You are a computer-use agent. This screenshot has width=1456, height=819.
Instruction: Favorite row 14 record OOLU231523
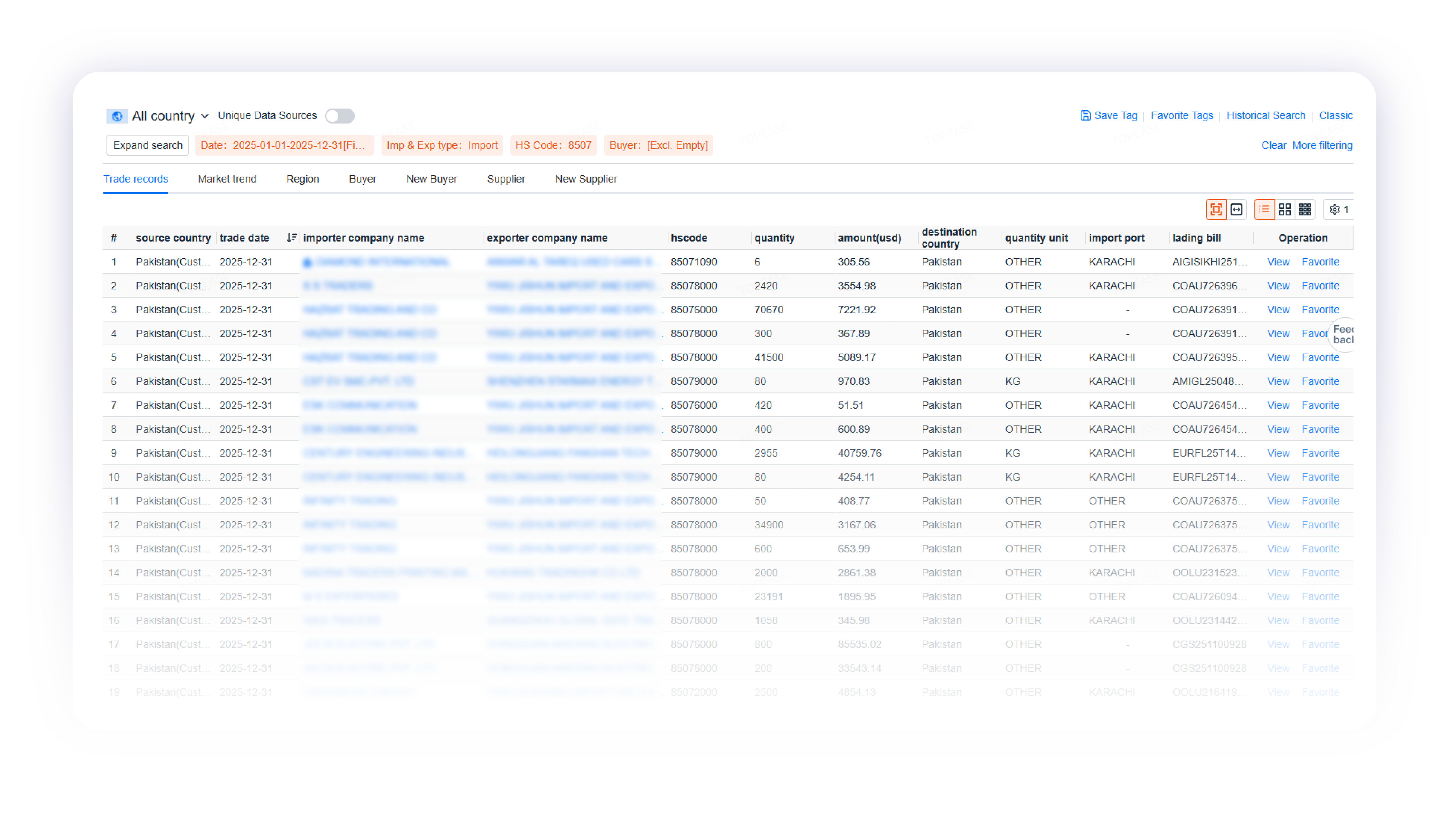pos(1320,573)
